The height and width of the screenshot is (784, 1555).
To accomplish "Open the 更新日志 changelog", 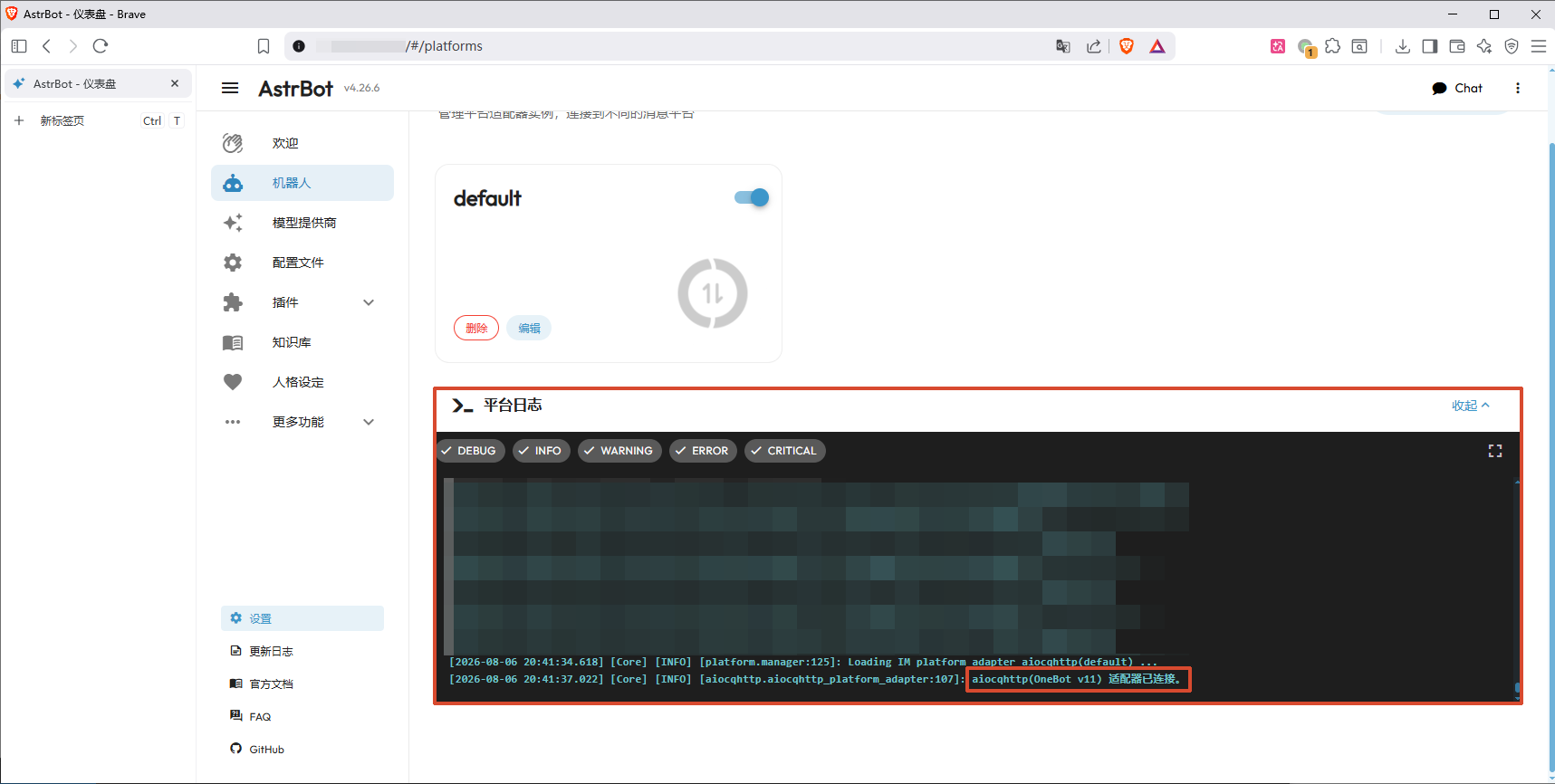I will (302, 651).
